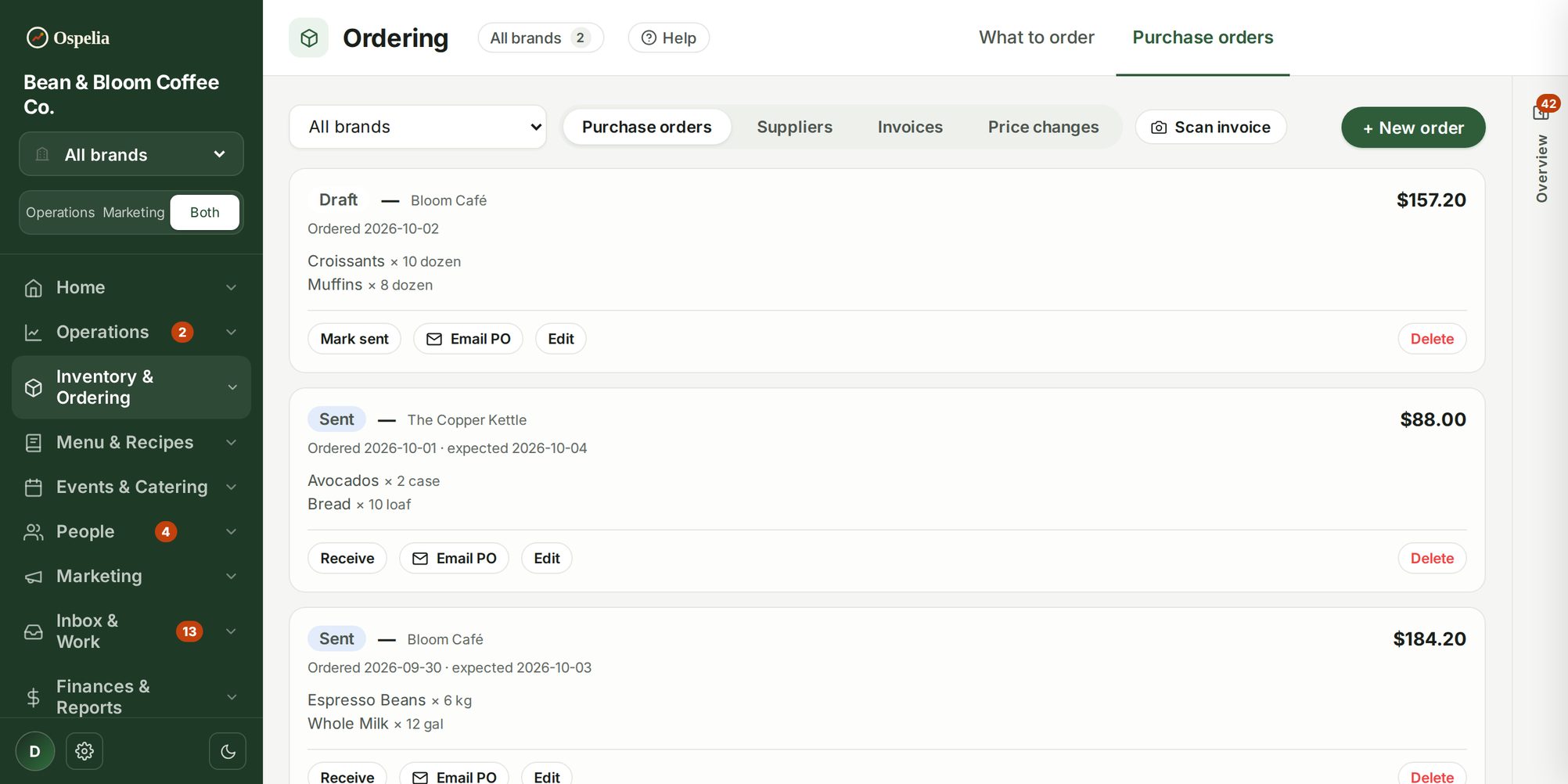Edit the $157.20 draft order
Viewport: 1568px width, 784px height.
pyautogui.click(x=560, y=339)
